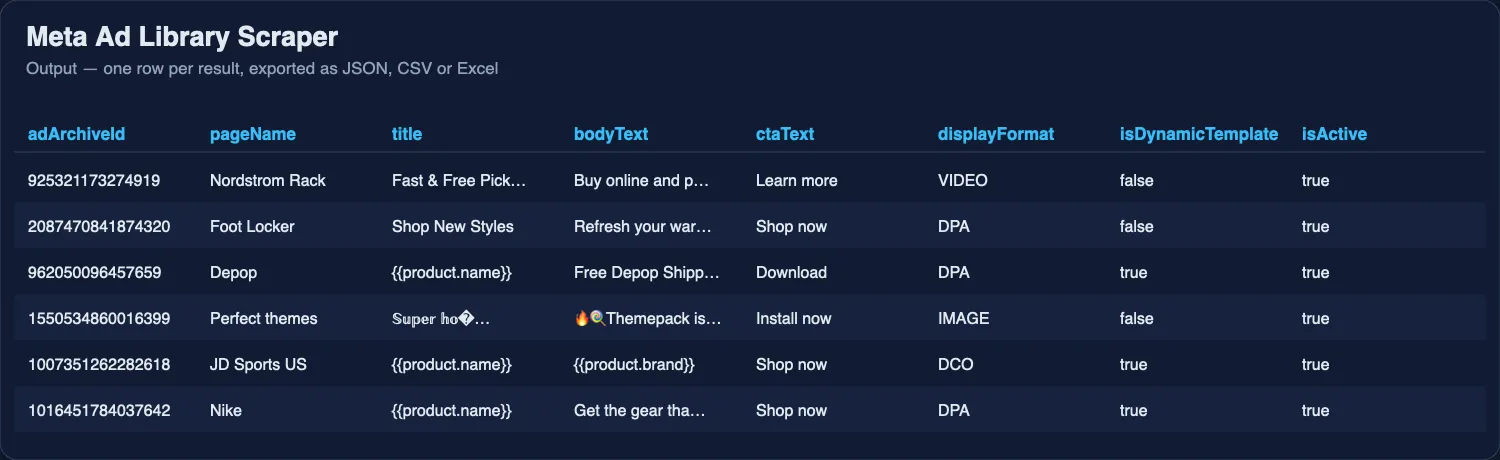This screenshot has width=1500, height=460.
Task: Select the {{product.brand}} body text cell
Action: click(634, 365)
